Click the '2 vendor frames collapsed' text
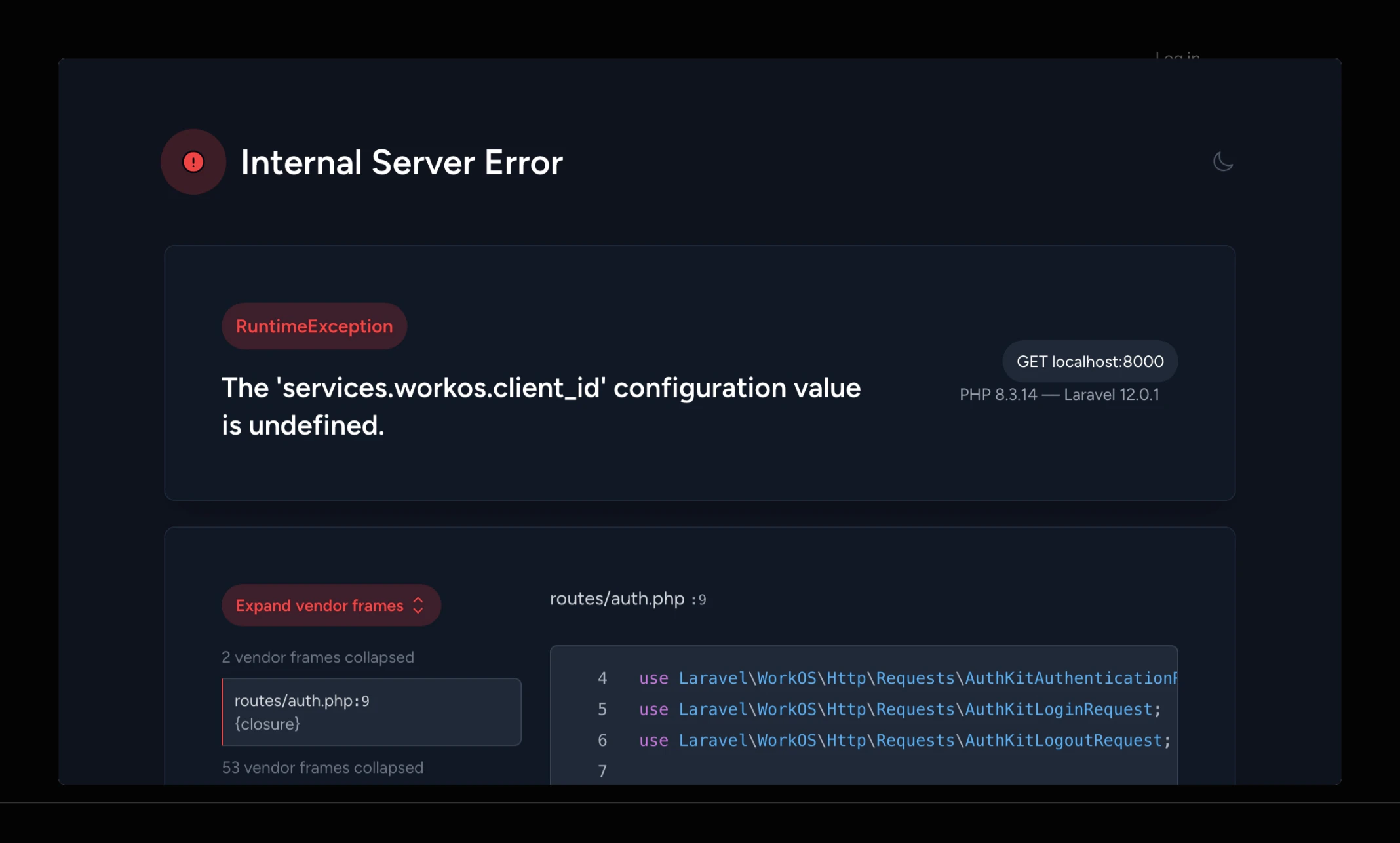Image resolution: width=1400 pixels, height=843 pixels. (x=318, y=657)
